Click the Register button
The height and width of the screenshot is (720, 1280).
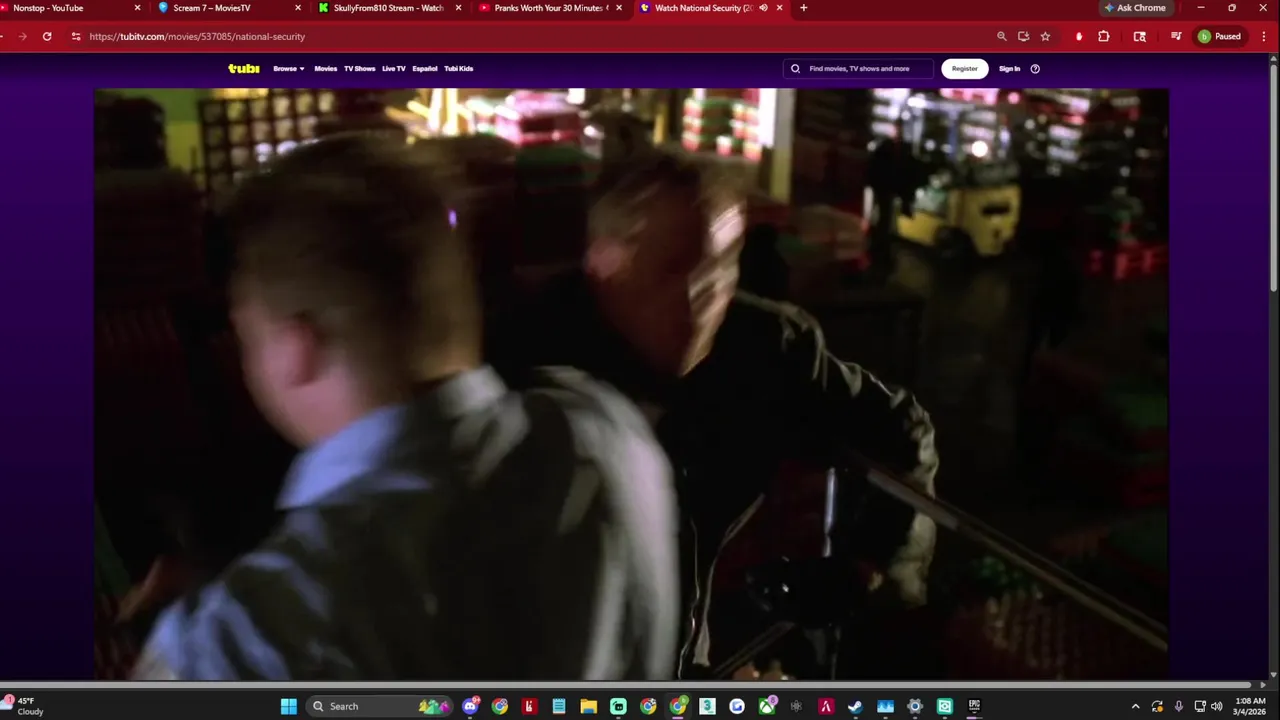pyautogui.click(x=965, y=69)
